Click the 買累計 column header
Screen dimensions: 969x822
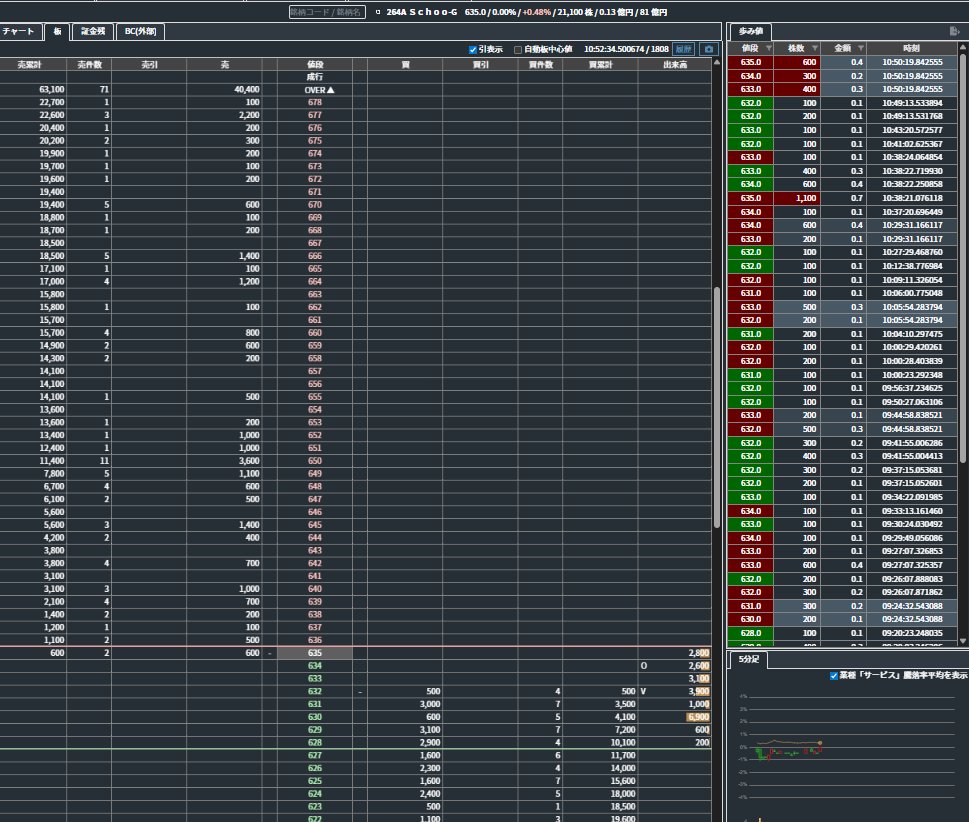tap(600, 64)
